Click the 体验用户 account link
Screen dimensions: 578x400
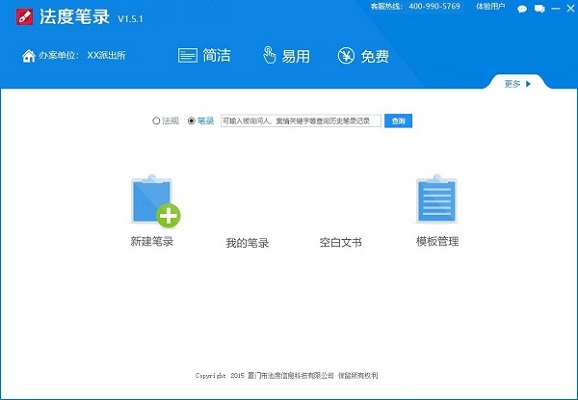(491, 6)
